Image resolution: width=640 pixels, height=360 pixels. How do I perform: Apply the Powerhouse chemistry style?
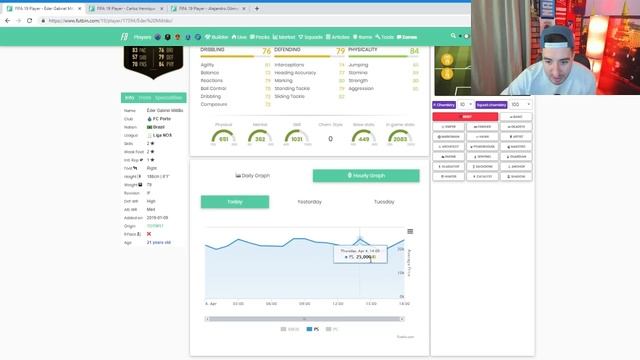pyautogui.click(x=482, y=147)
